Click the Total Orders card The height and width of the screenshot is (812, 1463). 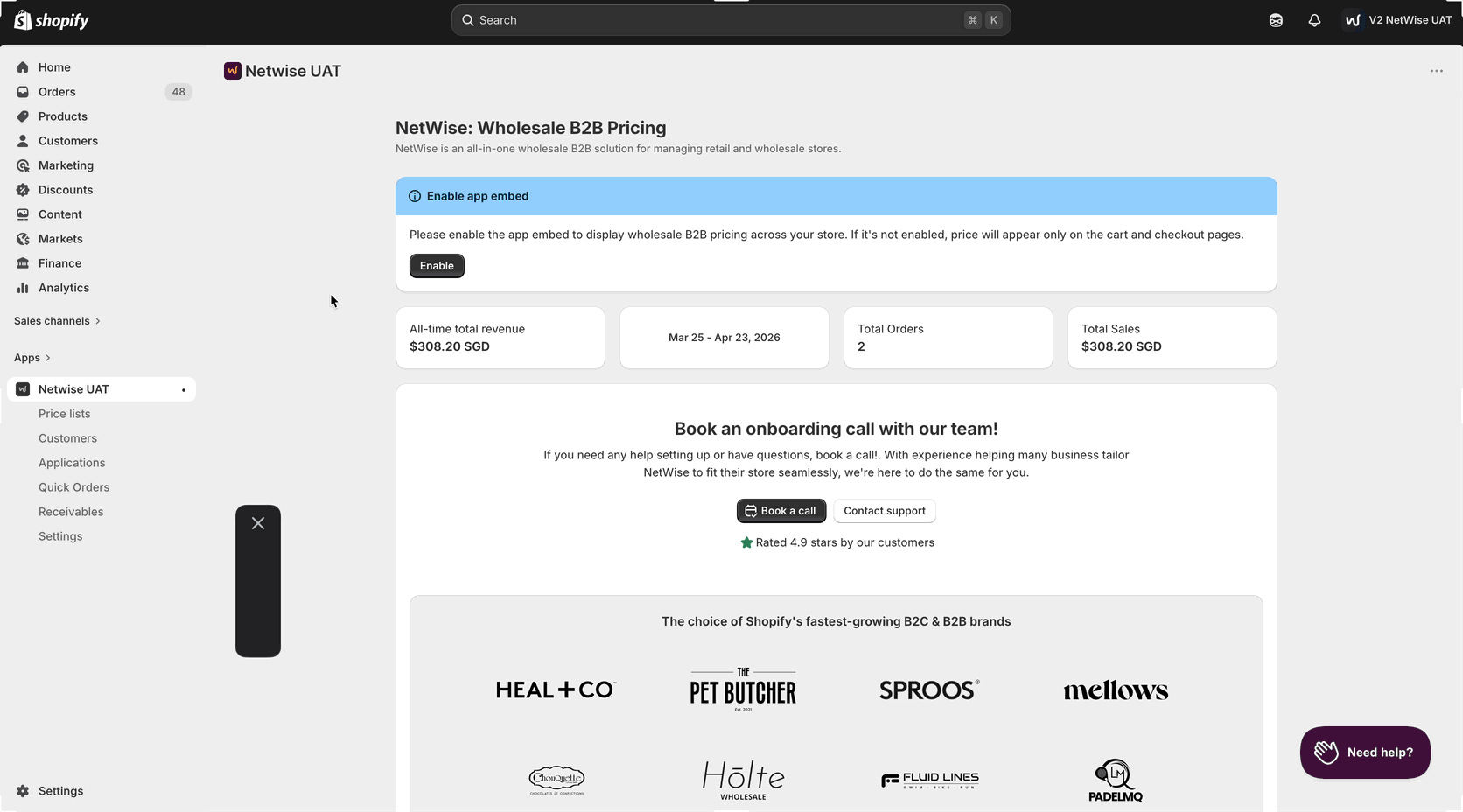(x=948, y=338)
